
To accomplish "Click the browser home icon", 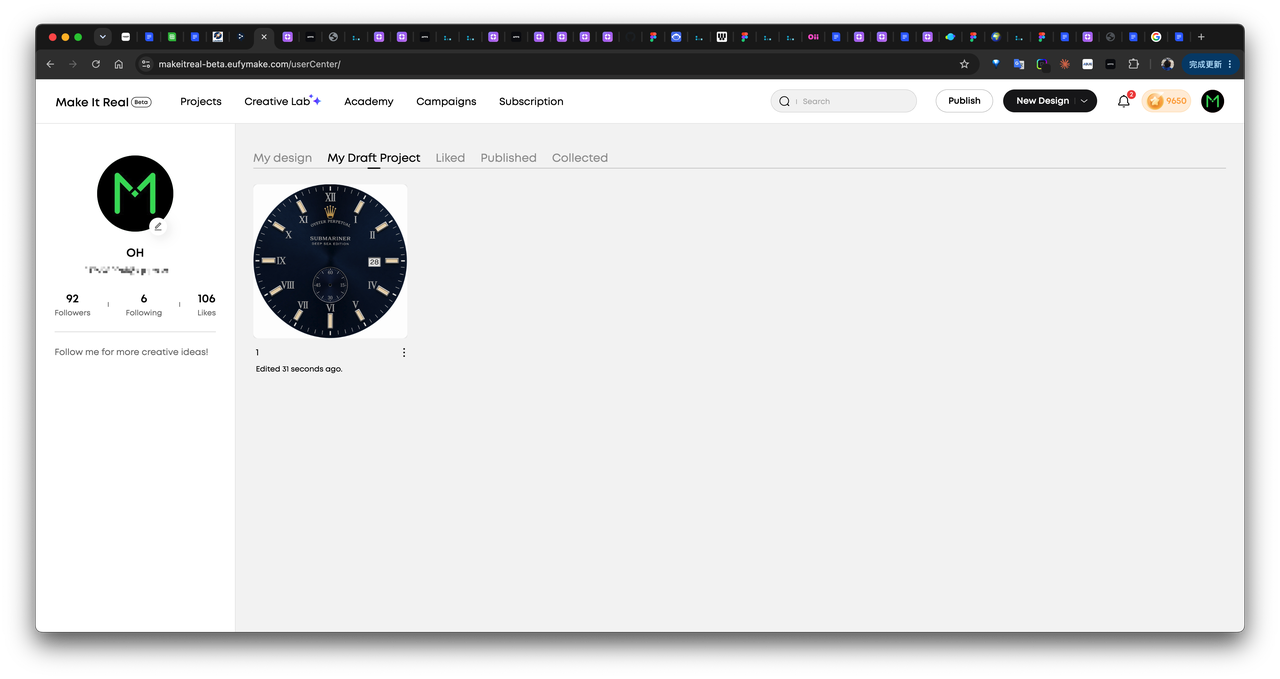I will pos(118,64).
